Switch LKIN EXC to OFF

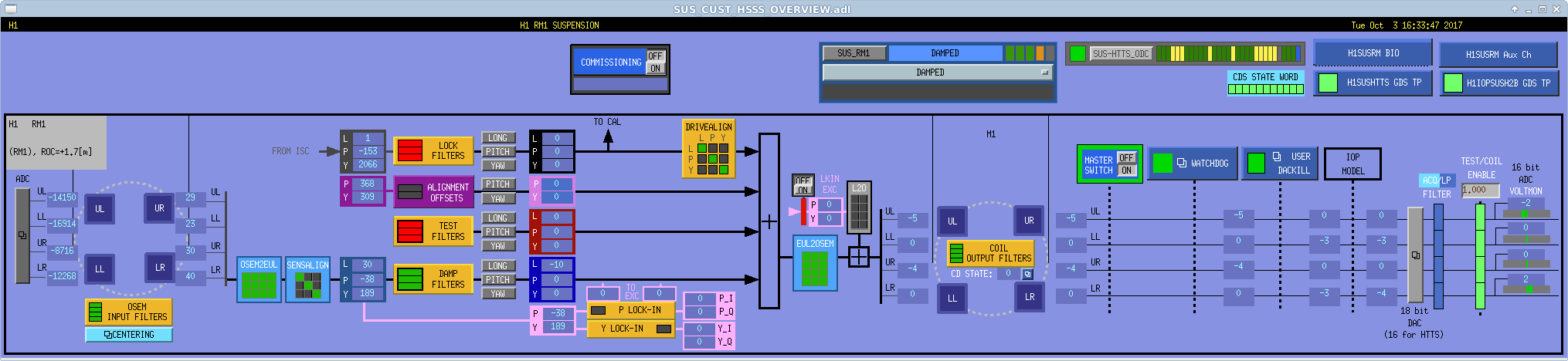point(803,180)
